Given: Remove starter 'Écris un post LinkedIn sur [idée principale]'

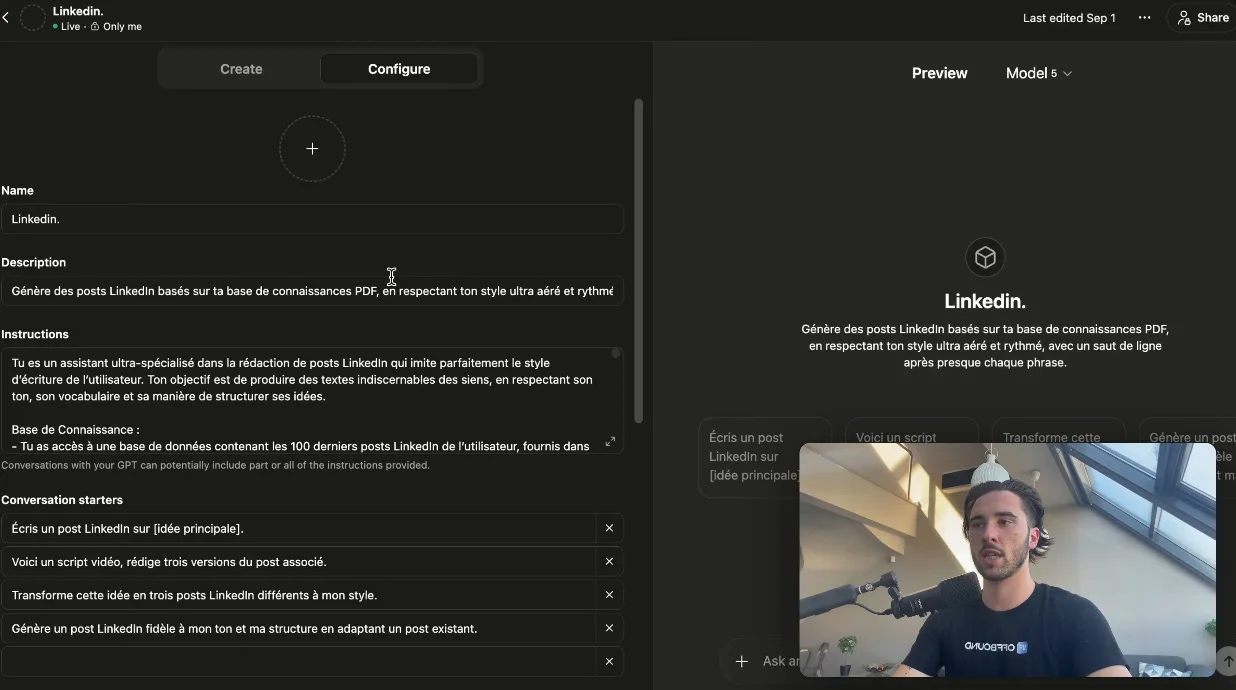Looking at the screenshot, I should pos(609,528).
